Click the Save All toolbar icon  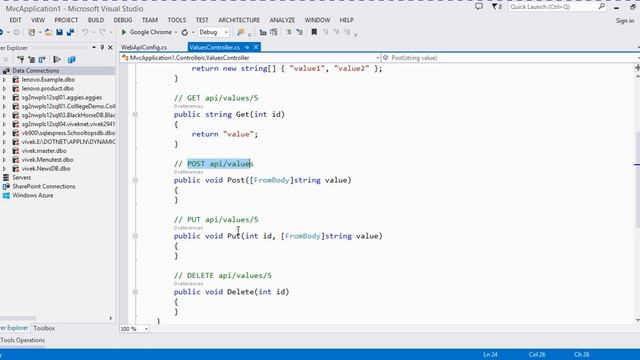(x=70, y=32)
